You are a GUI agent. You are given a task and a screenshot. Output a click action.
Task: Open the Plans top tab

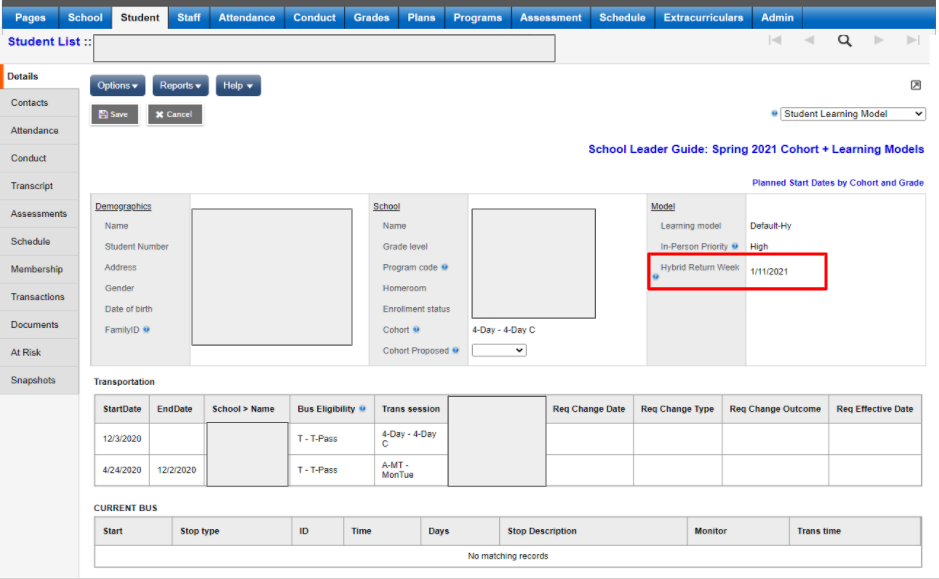(422, 17)
